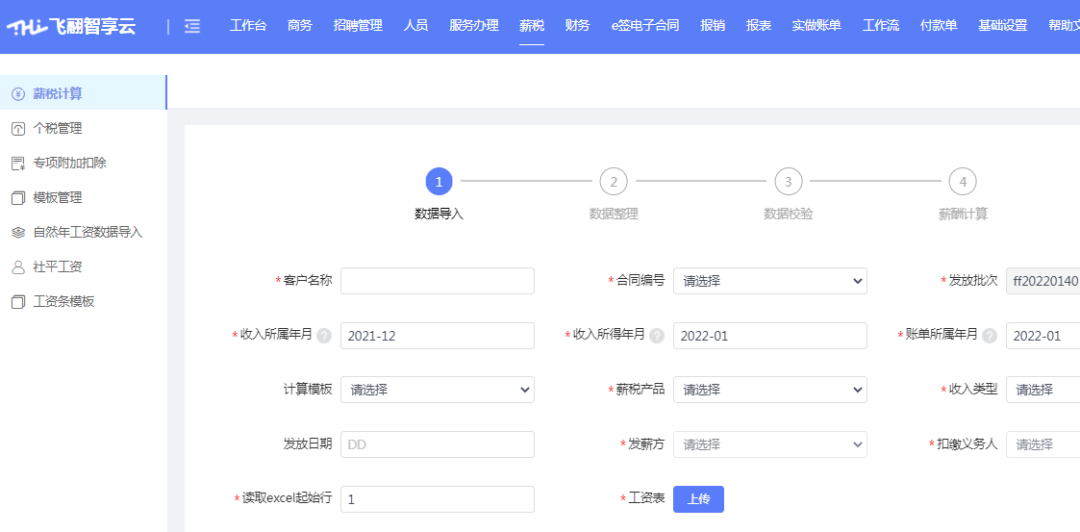Image resolution: width=1080 pixels, height=532 pixels.
Task: Focus the 客户名称 input field
Action: [x=437, y=280]
